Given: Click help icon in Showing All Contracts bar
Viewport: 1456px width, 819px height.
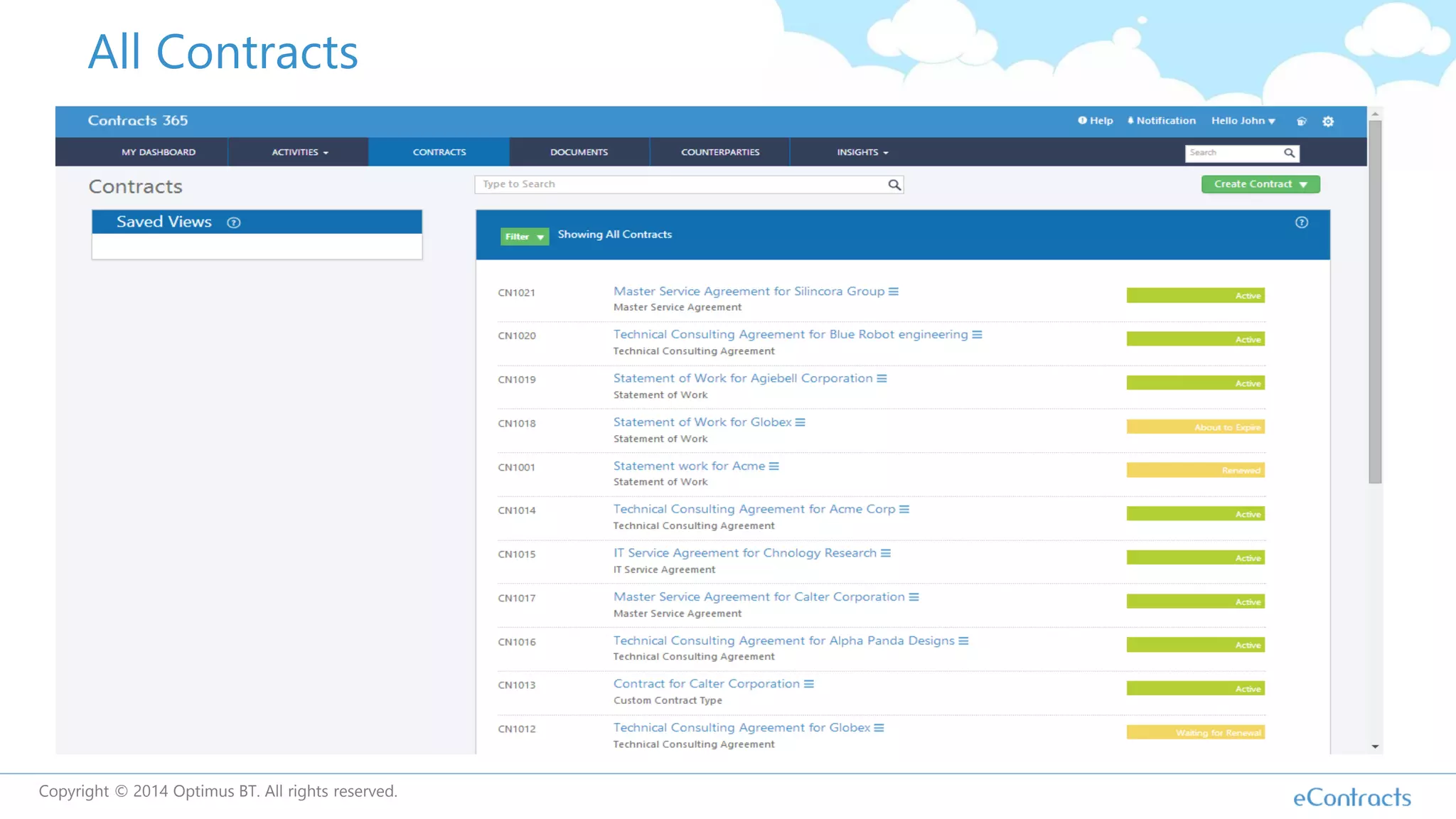Looking at the screenshot, I should 1301,223.
